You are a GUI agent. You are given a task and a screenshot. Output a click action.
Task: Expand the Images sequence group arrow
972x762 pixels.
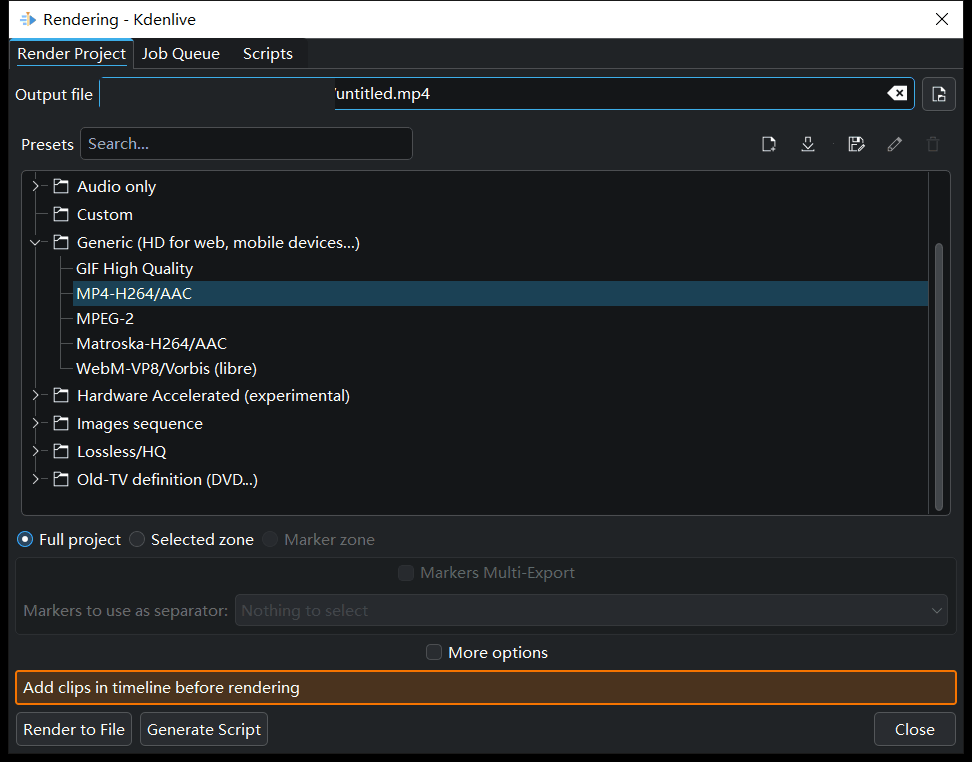click(x=35, y=423)
